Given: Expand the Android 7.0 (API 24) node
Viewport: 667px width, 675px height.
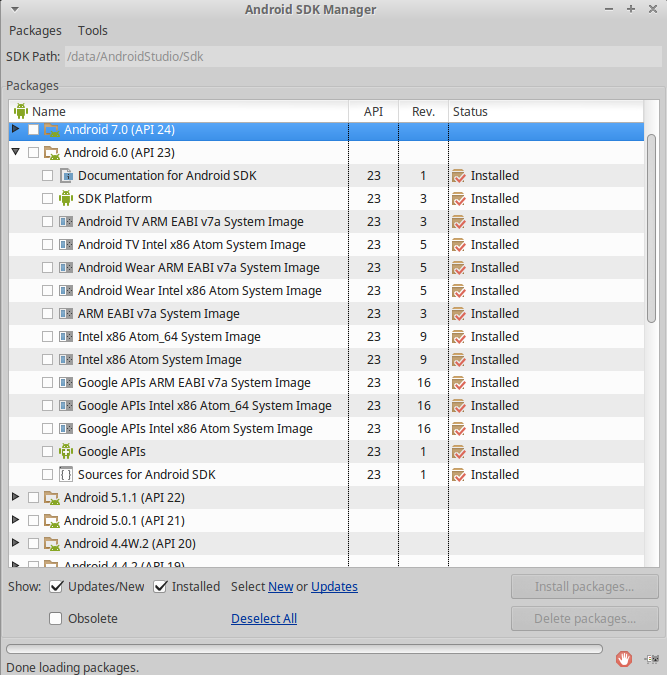Looking at the screenshot, I should [x=16, y=128].
